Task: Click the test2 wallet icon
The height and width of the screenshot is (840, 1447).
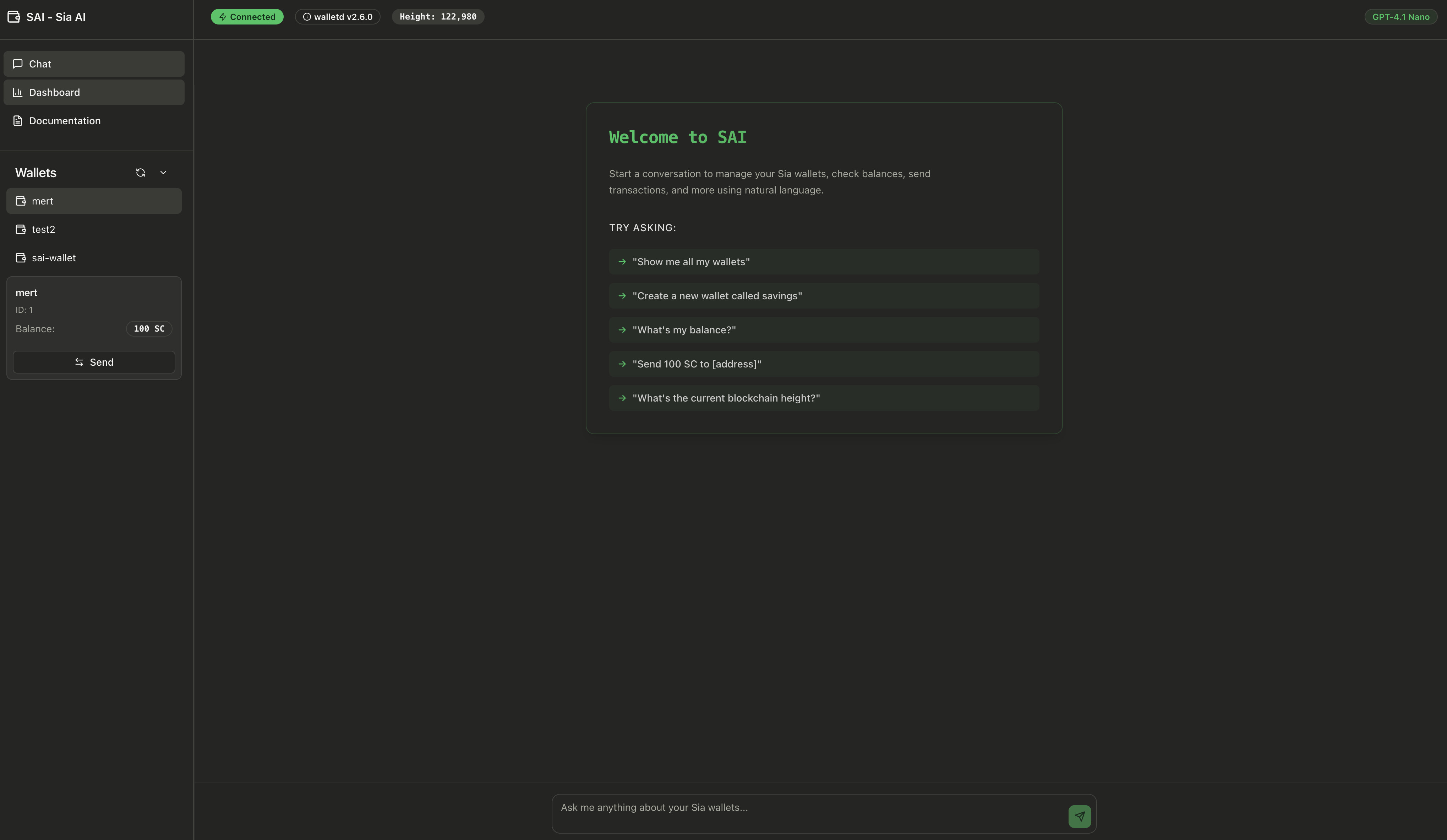Action: point(21,229)
